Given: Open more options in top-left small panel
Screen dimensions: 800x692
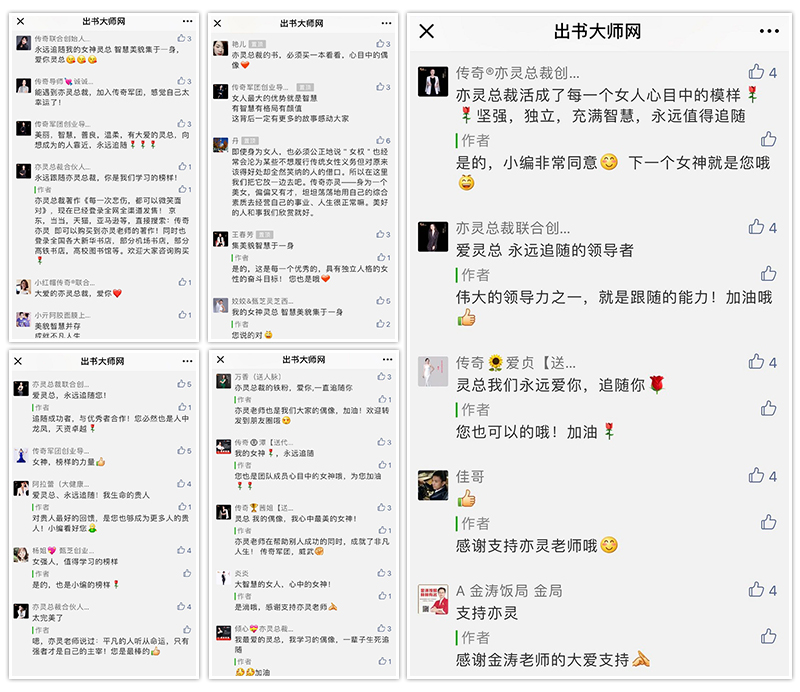Looking at the screenshot, I should click(x=187, y=21).
